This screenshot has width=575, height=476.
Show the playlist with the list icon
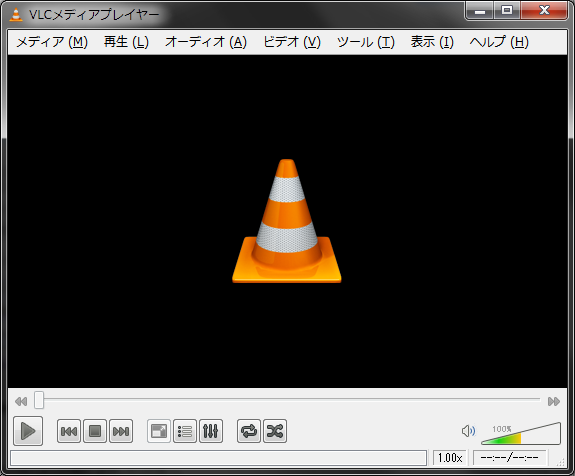185,431
